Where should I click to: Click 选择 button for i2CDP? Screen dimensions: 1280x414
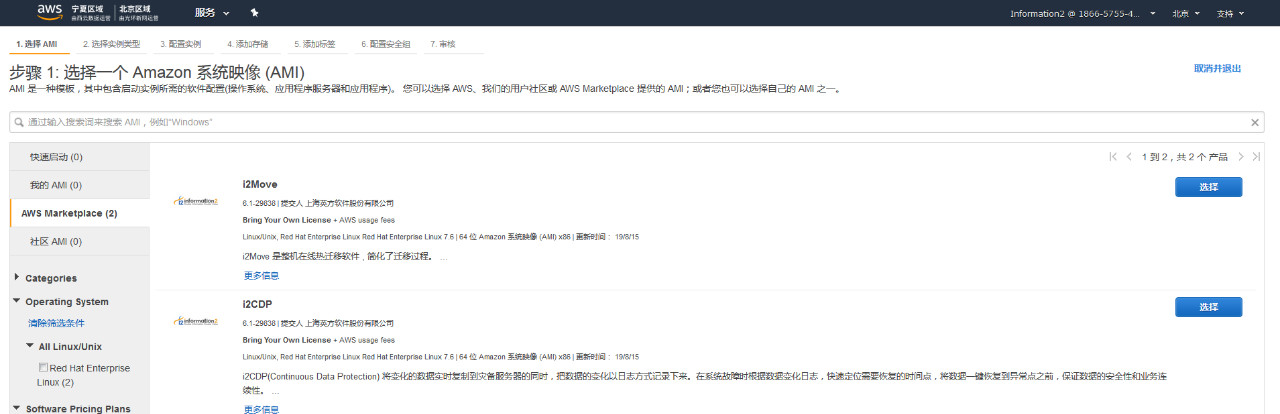[x=1208, y=307]
